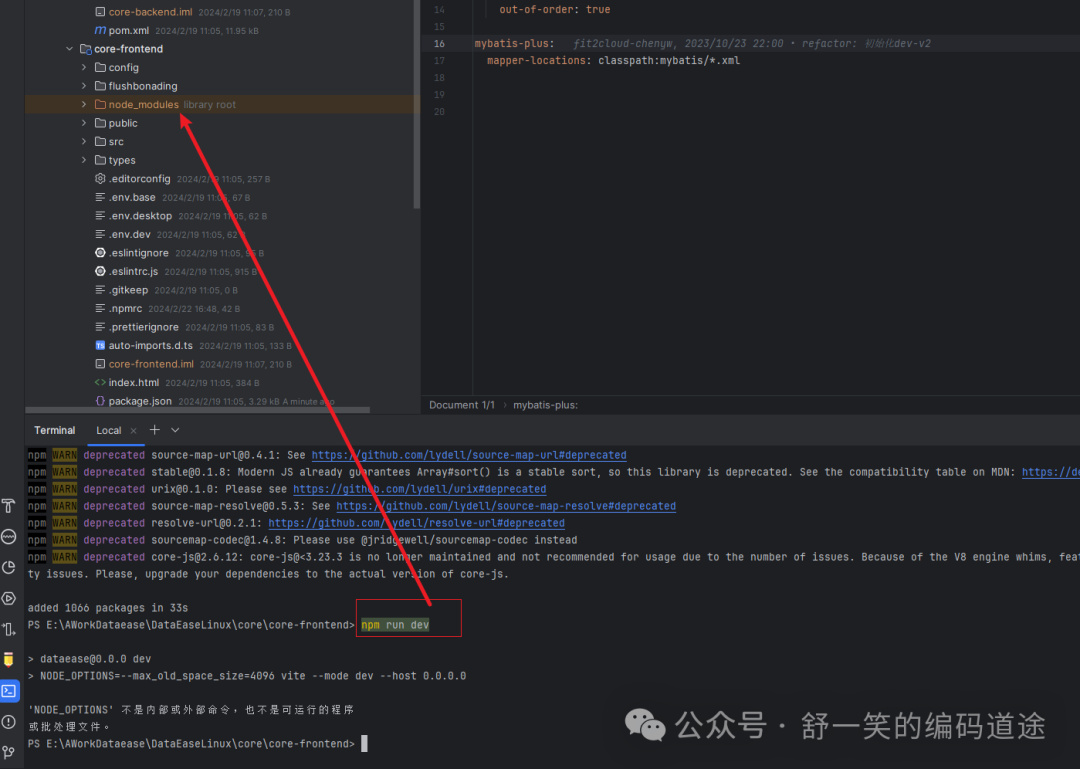Select the pom.xml file row
This screenshot has height=769, width=1080.
point(220,30)
